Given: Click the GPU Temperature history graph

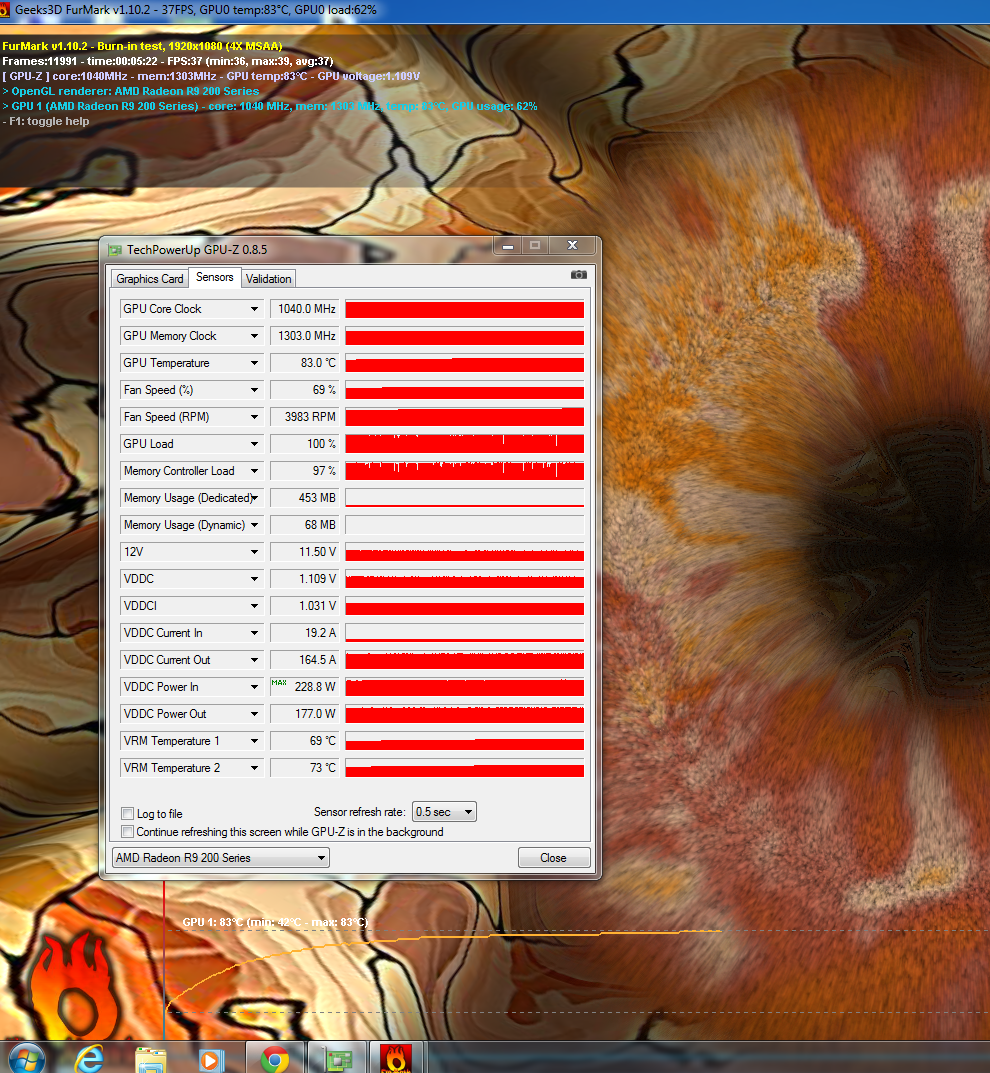Looking at the screenshot, I should [465, 363].
